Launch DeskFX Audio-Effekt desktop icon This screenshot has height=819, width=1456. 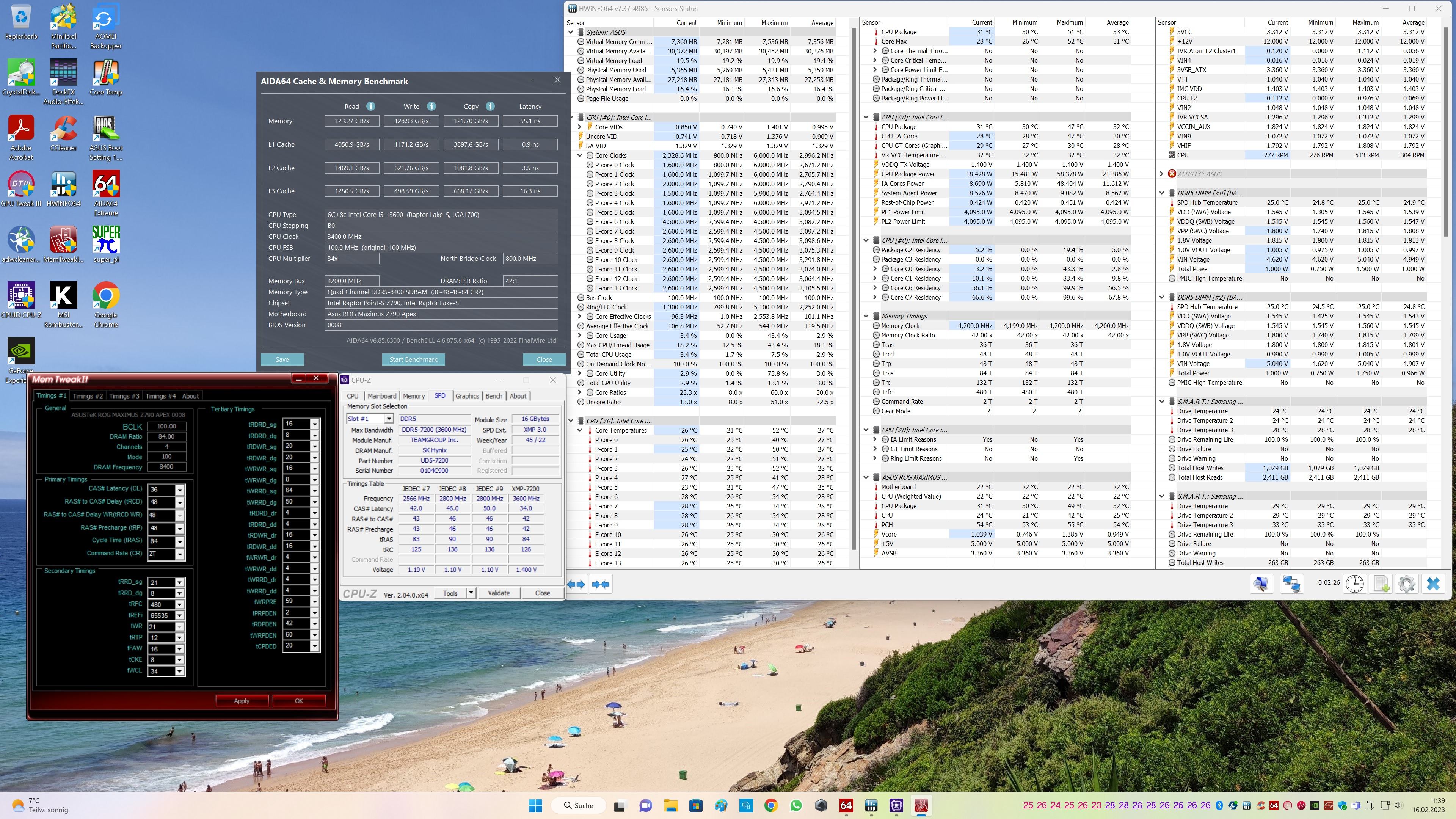63,82
